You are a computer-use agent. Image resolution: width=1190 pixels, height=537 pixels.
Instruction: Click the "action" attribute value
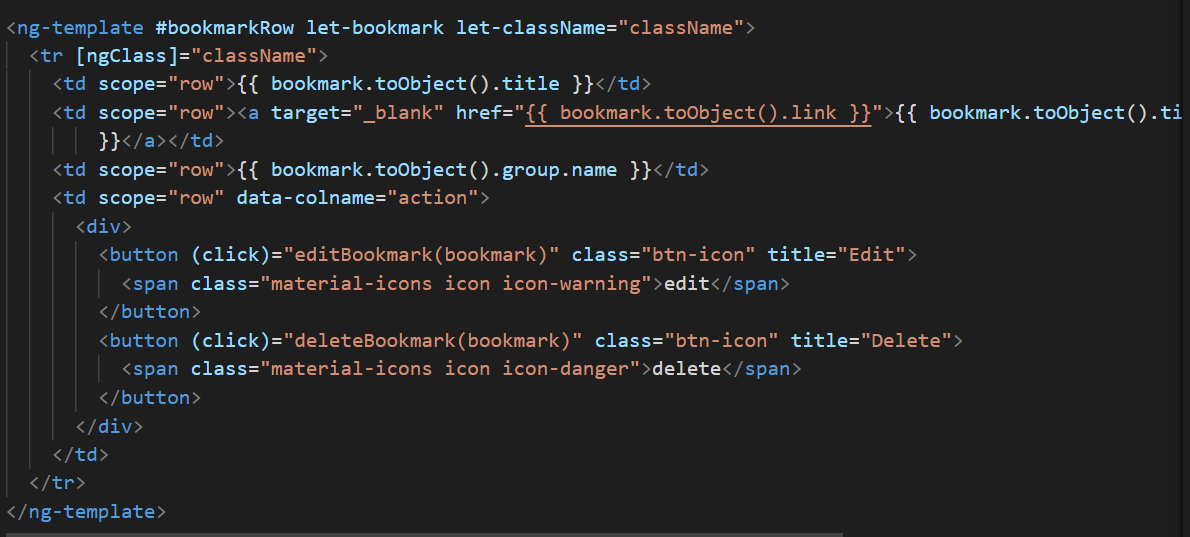pos(433,198)
